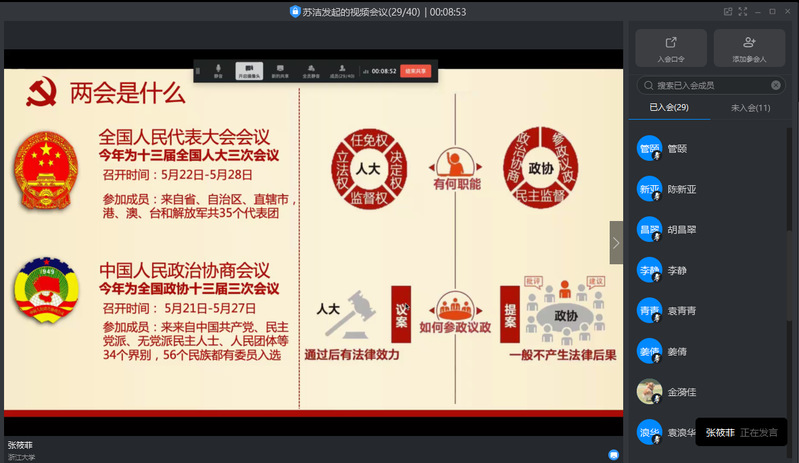Switch to the 已入会(29) tab
The image size is (799, 463).
point(669,107)
